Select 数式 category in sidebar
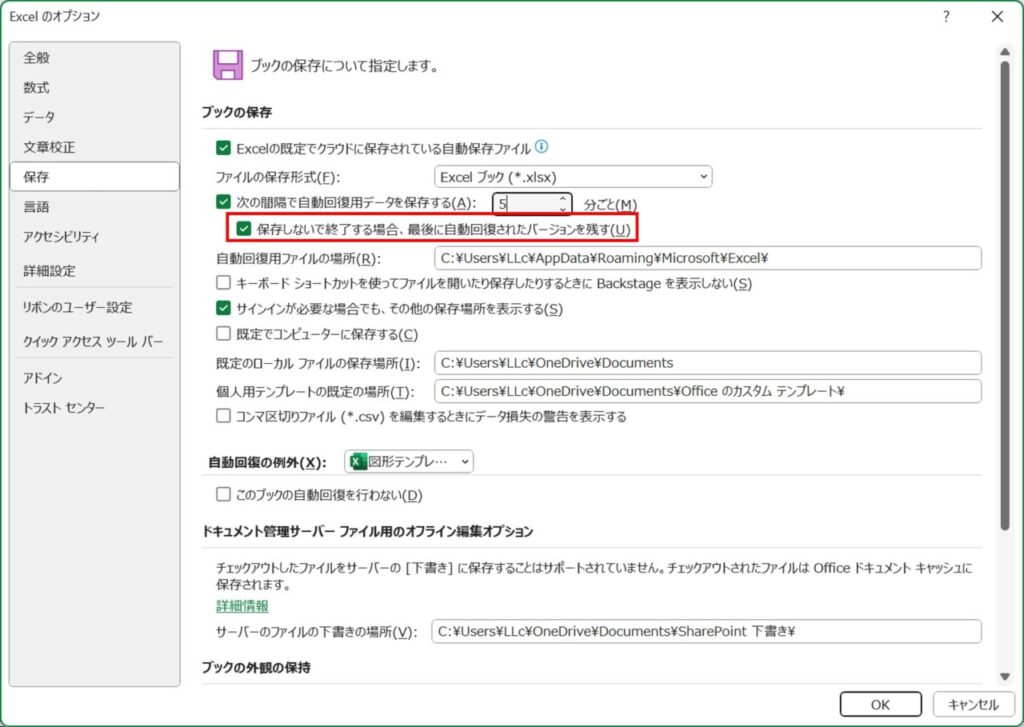The width and height of the screenshot is (1024, 727). [x=95, y=88]
